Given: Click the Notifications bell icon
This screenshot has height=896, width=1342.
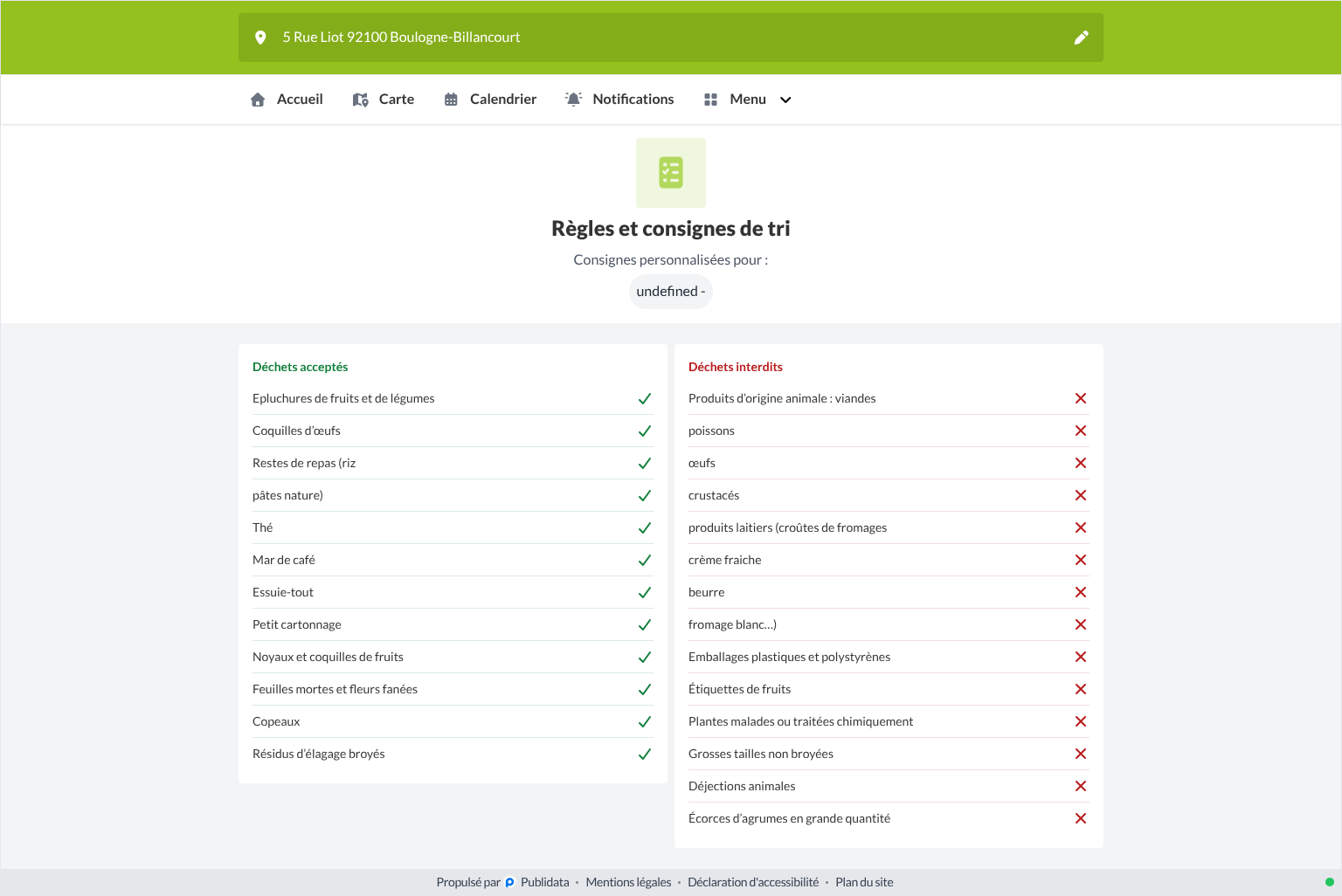Looking at the screenshot, I should click(x=573, y=100).
